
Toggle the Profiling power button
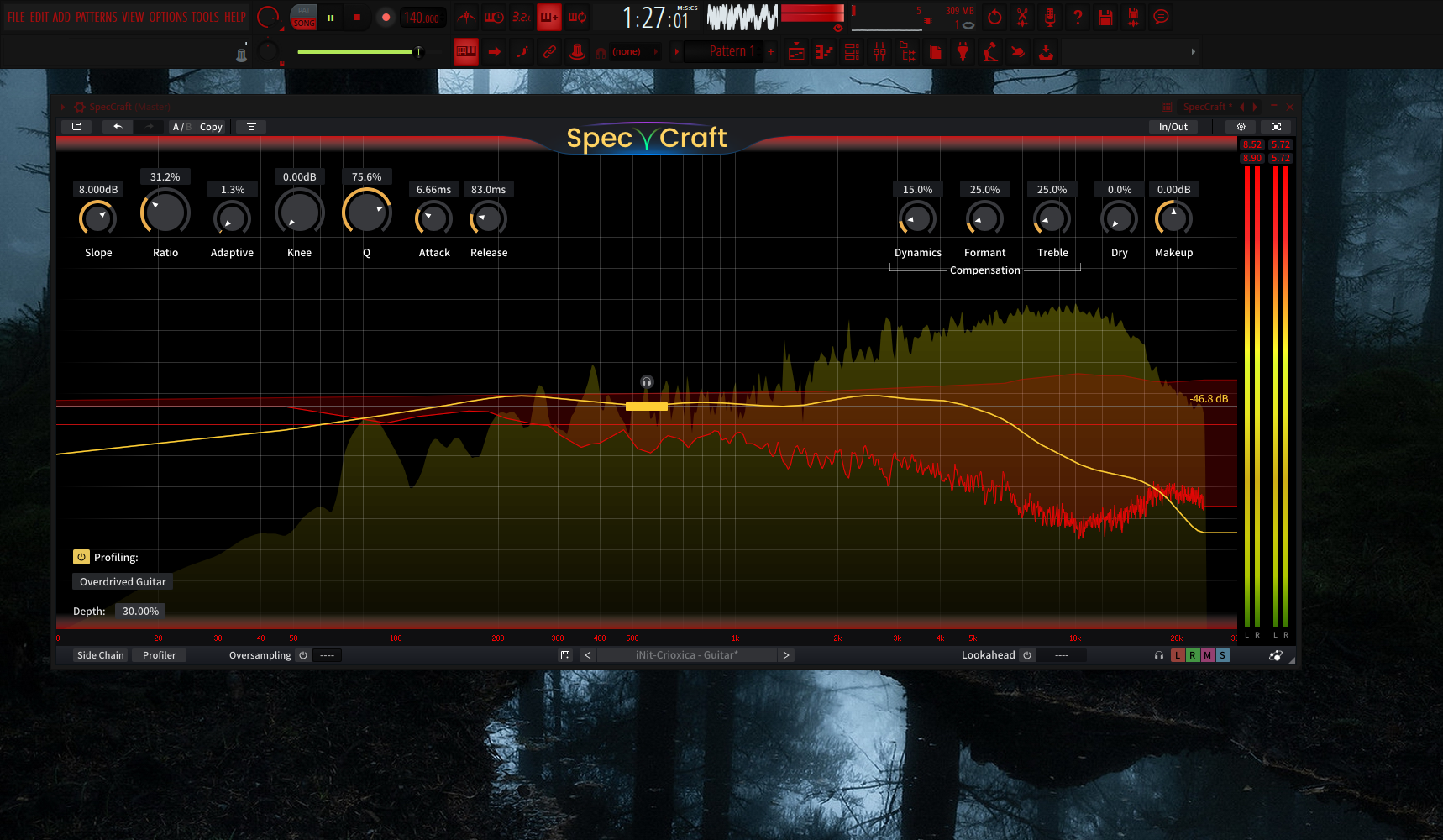pos(81,557)
